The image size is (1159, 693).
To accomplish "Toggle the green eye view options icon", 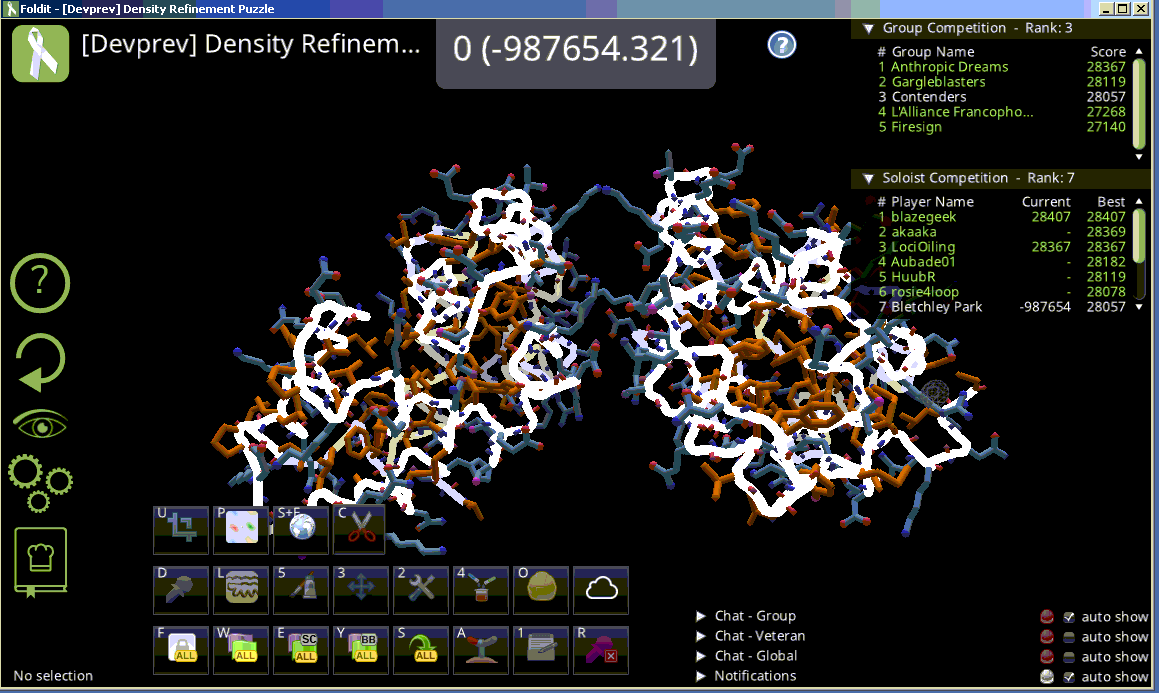I will pyautogui.click(x=40, y=424).
